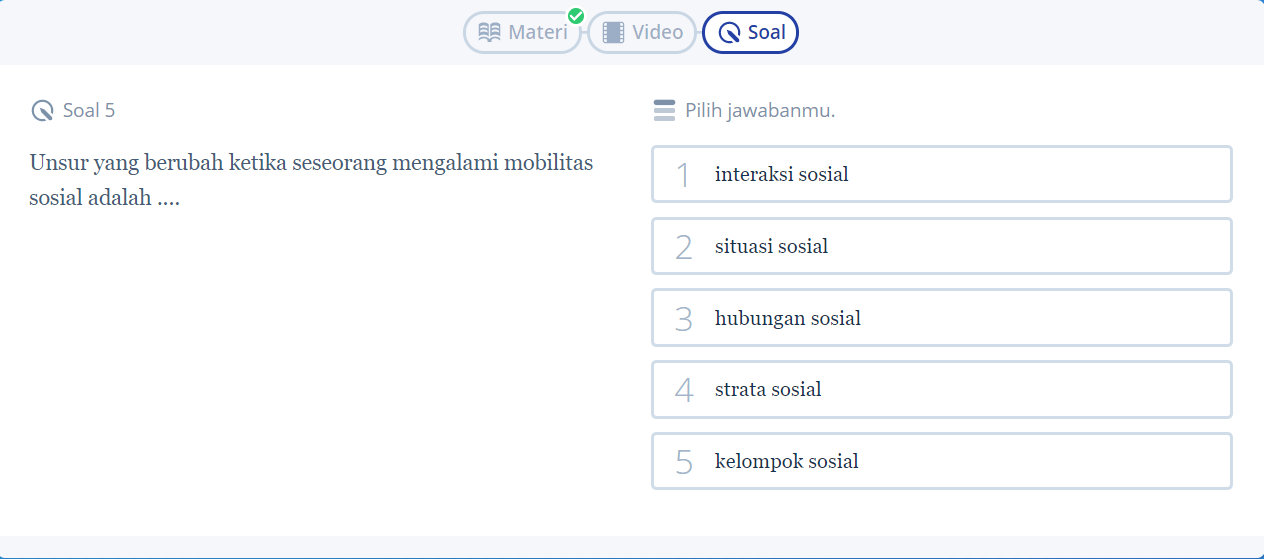Click the icon beside the Soal 5 heading
The height and width of the screenshot is (559, 1264).
click(42, 110)
